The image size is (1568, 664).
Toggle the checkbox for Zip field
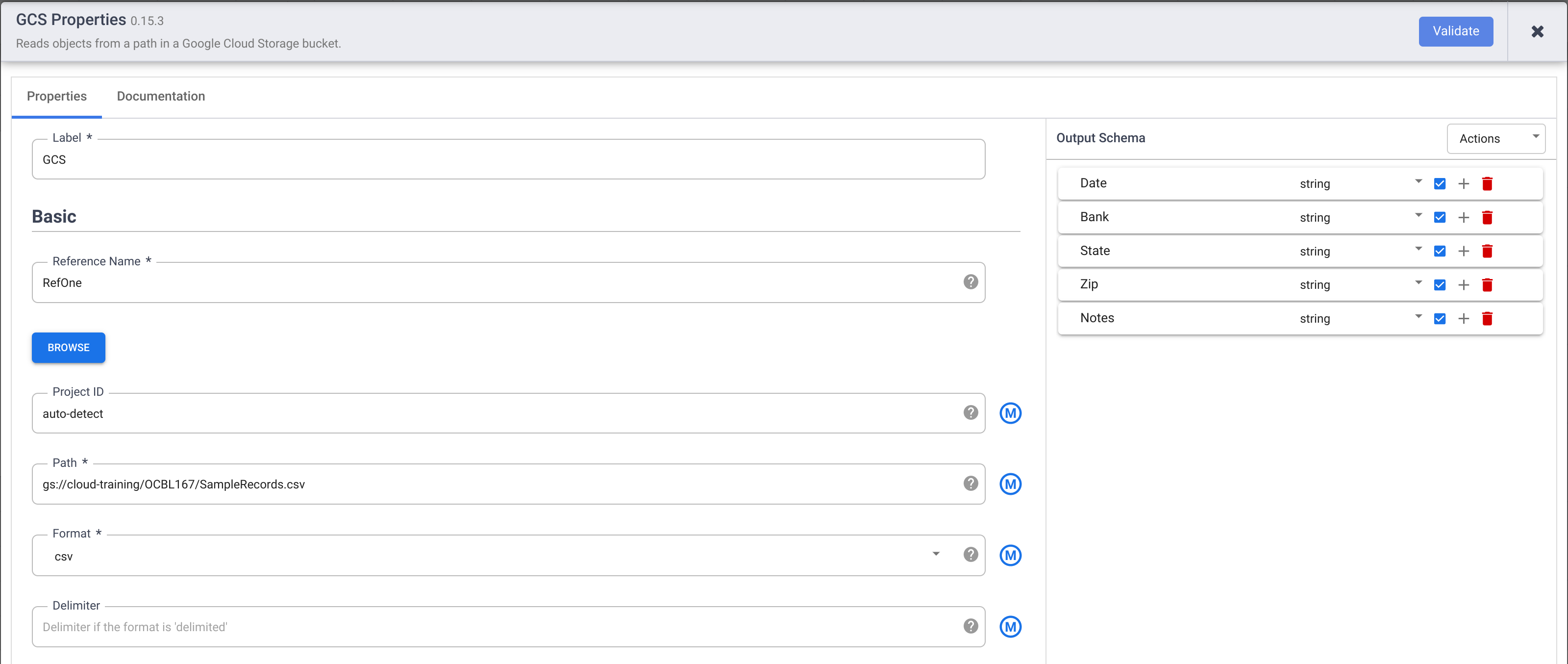tap(1437, 284)
